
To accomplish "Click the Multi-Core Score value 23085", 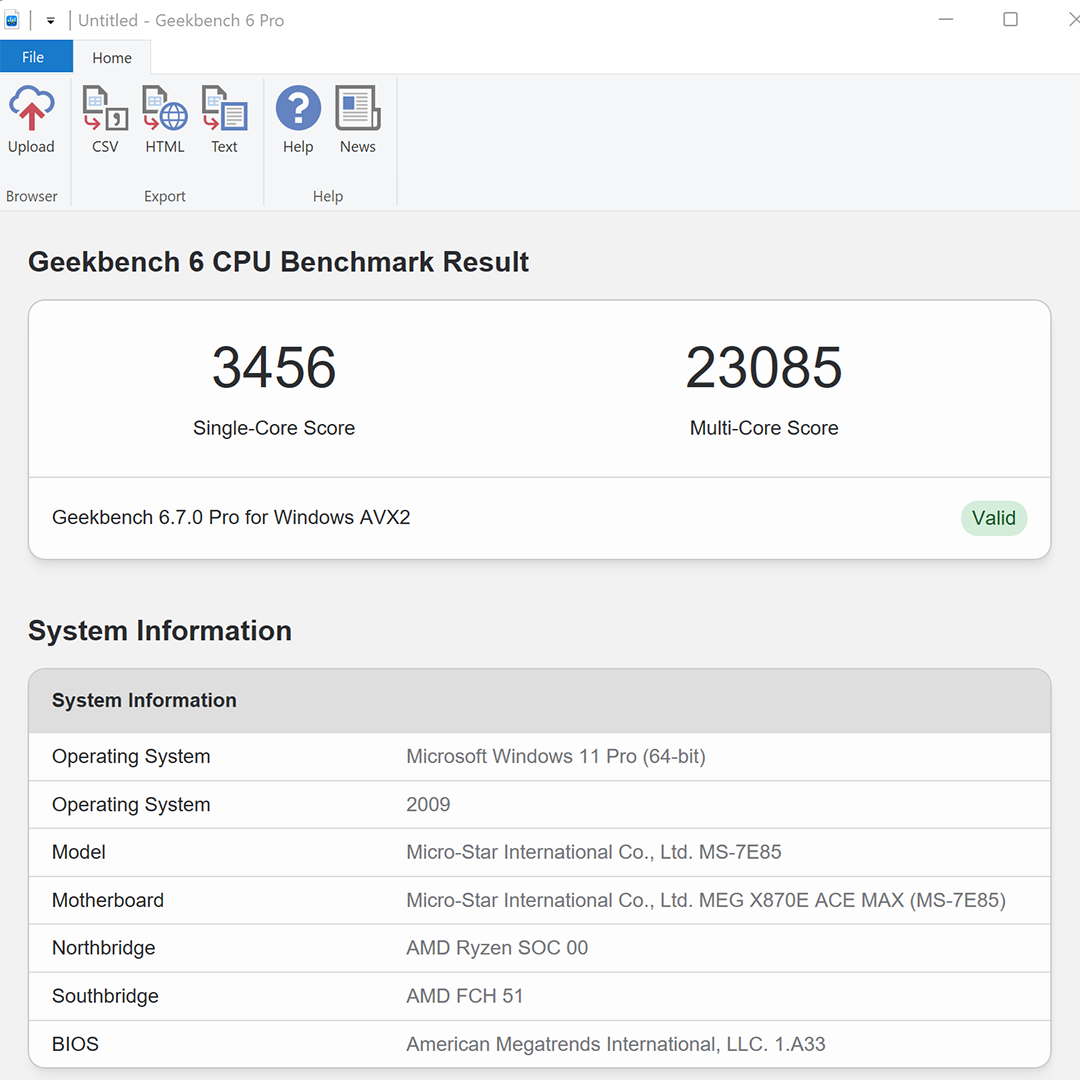I will click(x=763, y=367).
